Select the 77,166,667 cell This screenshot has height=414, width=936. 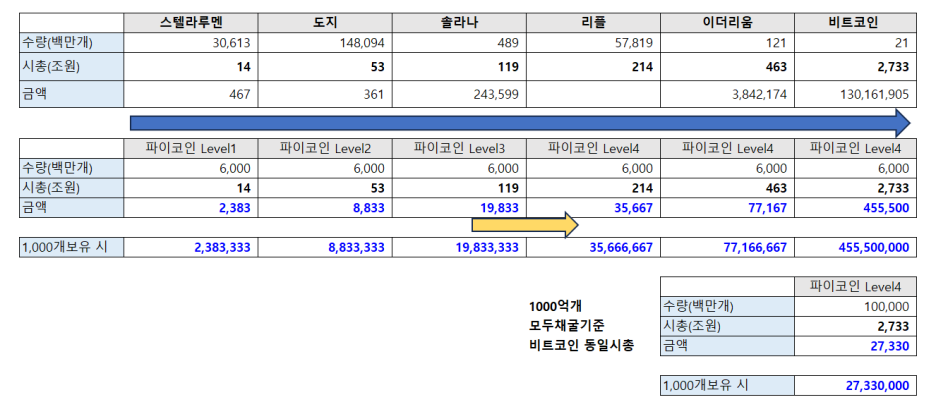click(728, 247)
